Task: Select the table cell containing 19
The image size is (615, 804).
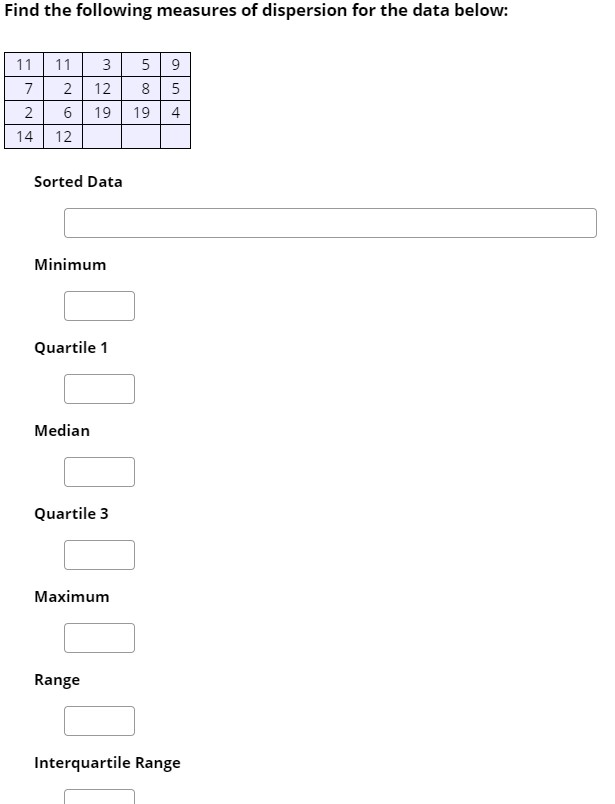Action: tap(106, 112)
